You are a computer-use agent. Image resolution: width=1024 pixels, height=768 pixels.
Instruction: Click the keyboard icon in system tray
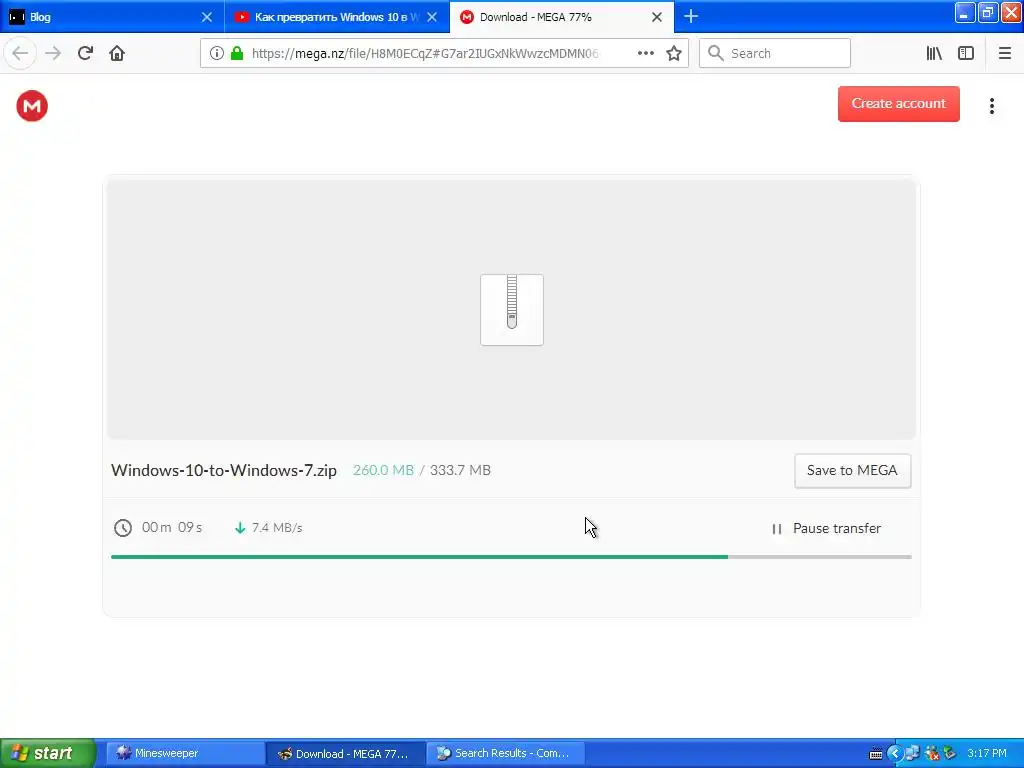[x=876, y=754]
